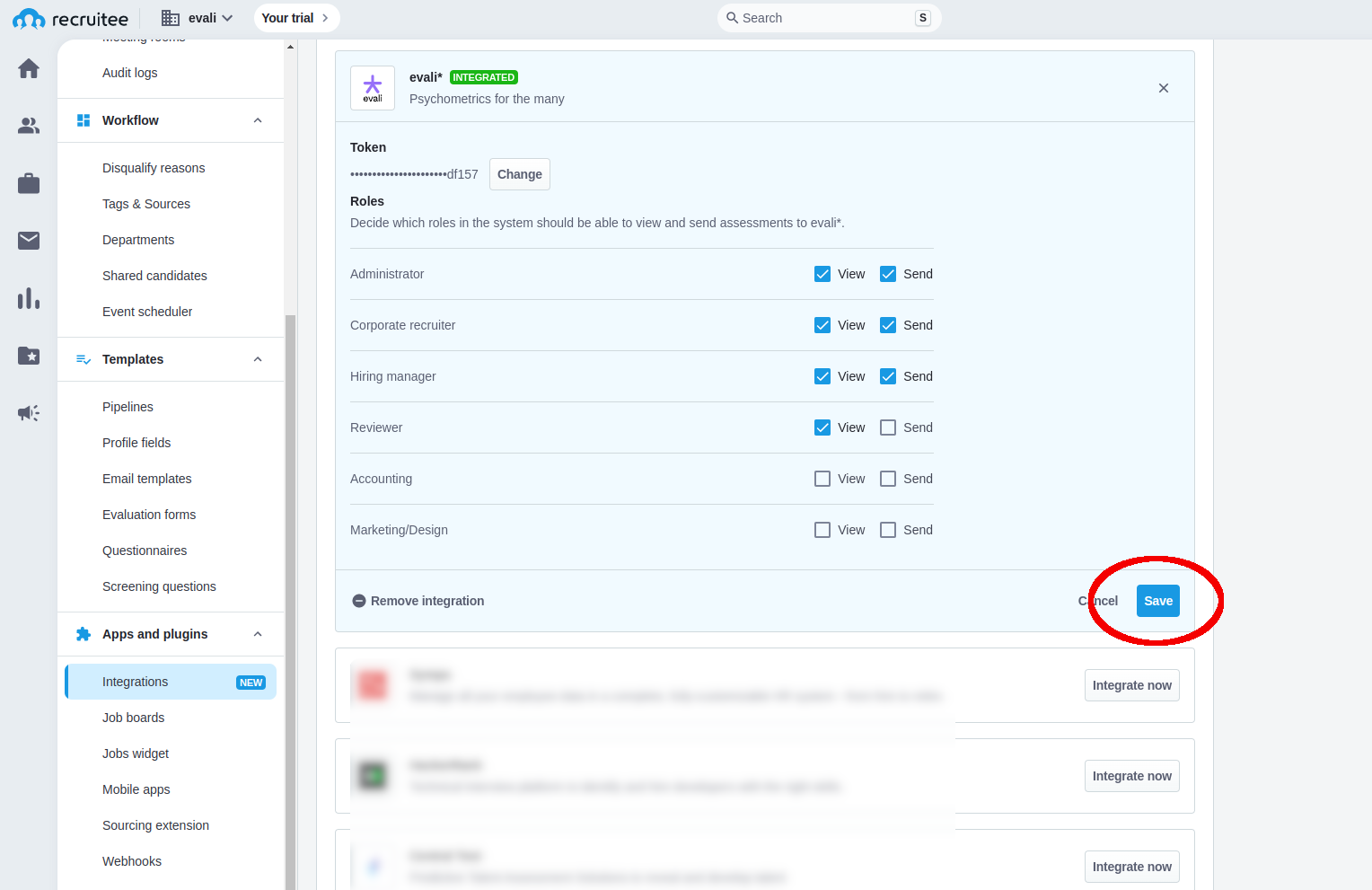Click Change next to the token
The image size is (1372, 890).
pyautogui.click(x=519, y=174)
